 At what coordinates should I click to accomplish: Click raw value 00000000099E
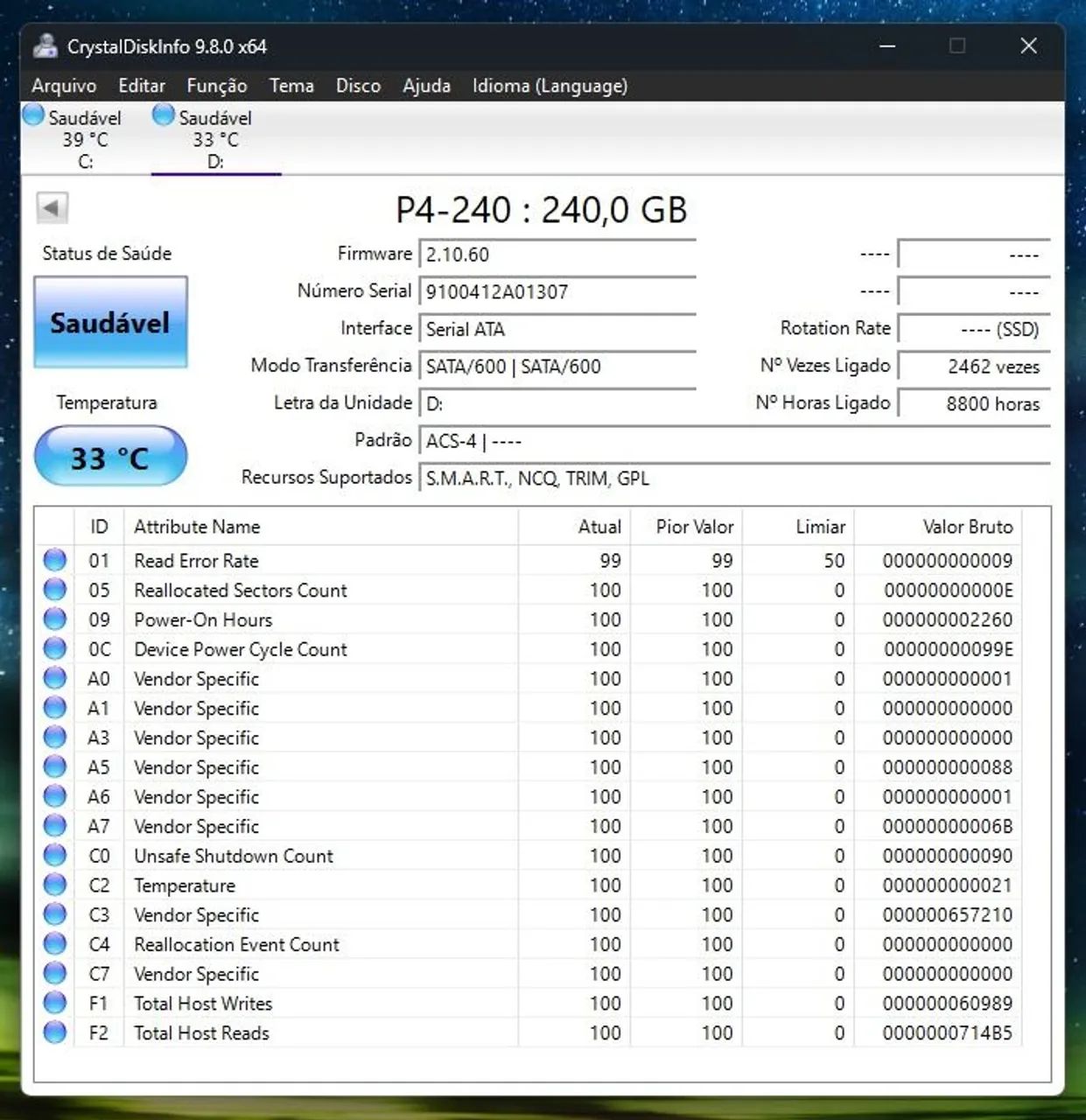tap(949, 649)
